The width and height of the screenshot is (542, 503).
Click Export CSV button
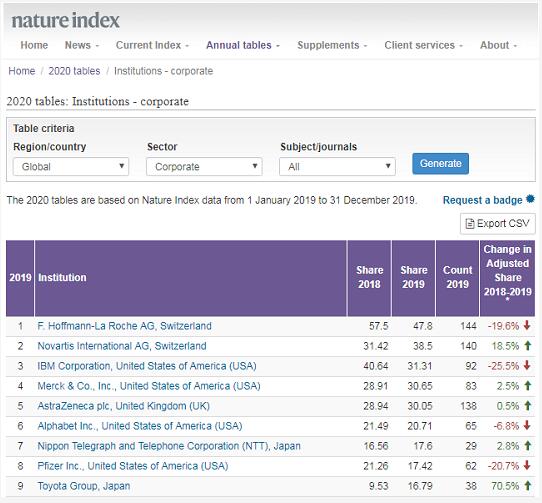pyautogui.click(x=498, y=224)
